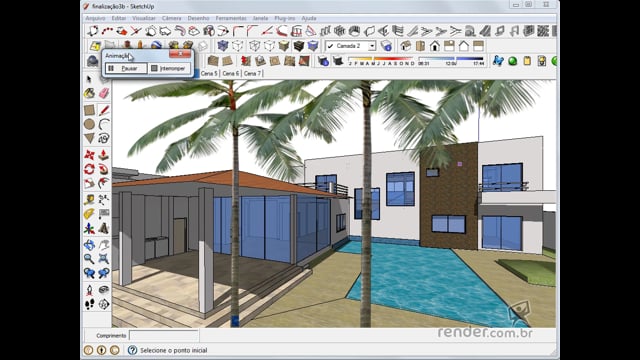The width and height of the screenshot is (640, 360).
Task: Click Pausar in the Animação dialog
Action: (x=126, y=68)
